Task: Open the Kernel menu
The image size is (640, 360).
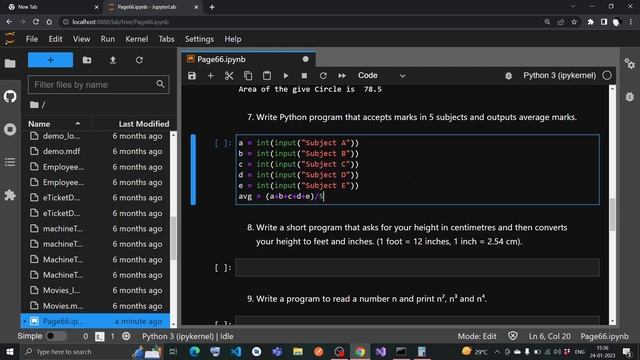Action: click(136, 39)
